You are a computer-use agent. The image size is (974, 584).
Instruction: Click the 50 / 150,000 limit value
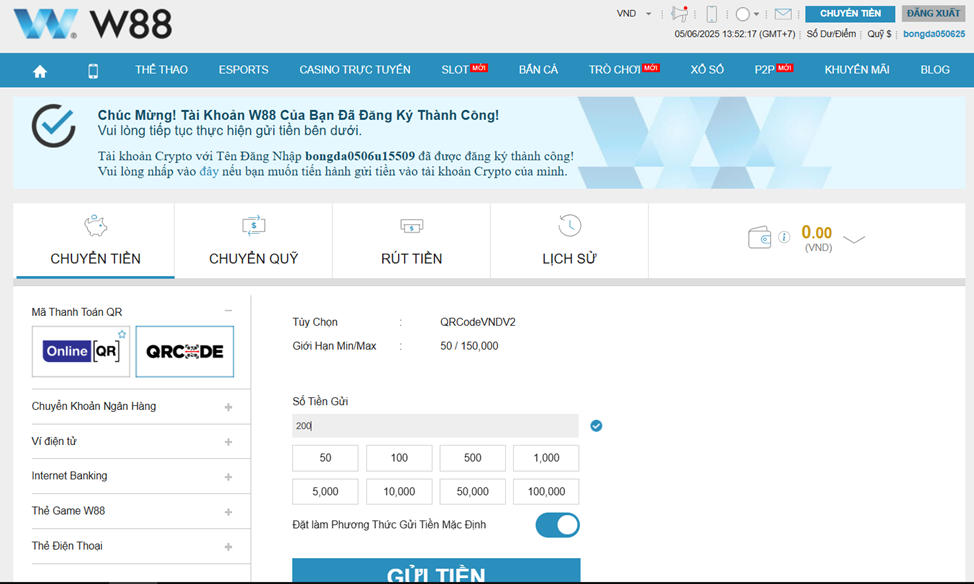[469, 346]
